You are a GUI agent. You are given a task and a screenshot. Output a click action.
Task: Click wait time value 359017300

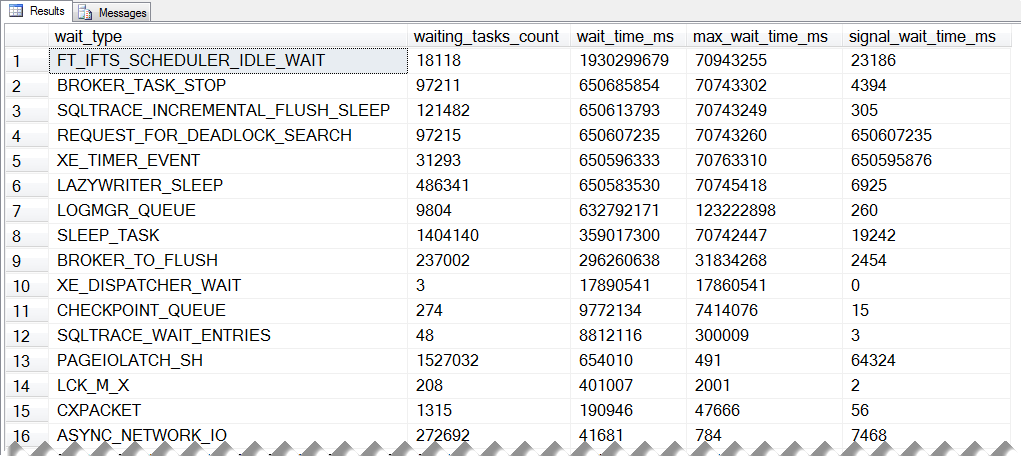(629, 236)
